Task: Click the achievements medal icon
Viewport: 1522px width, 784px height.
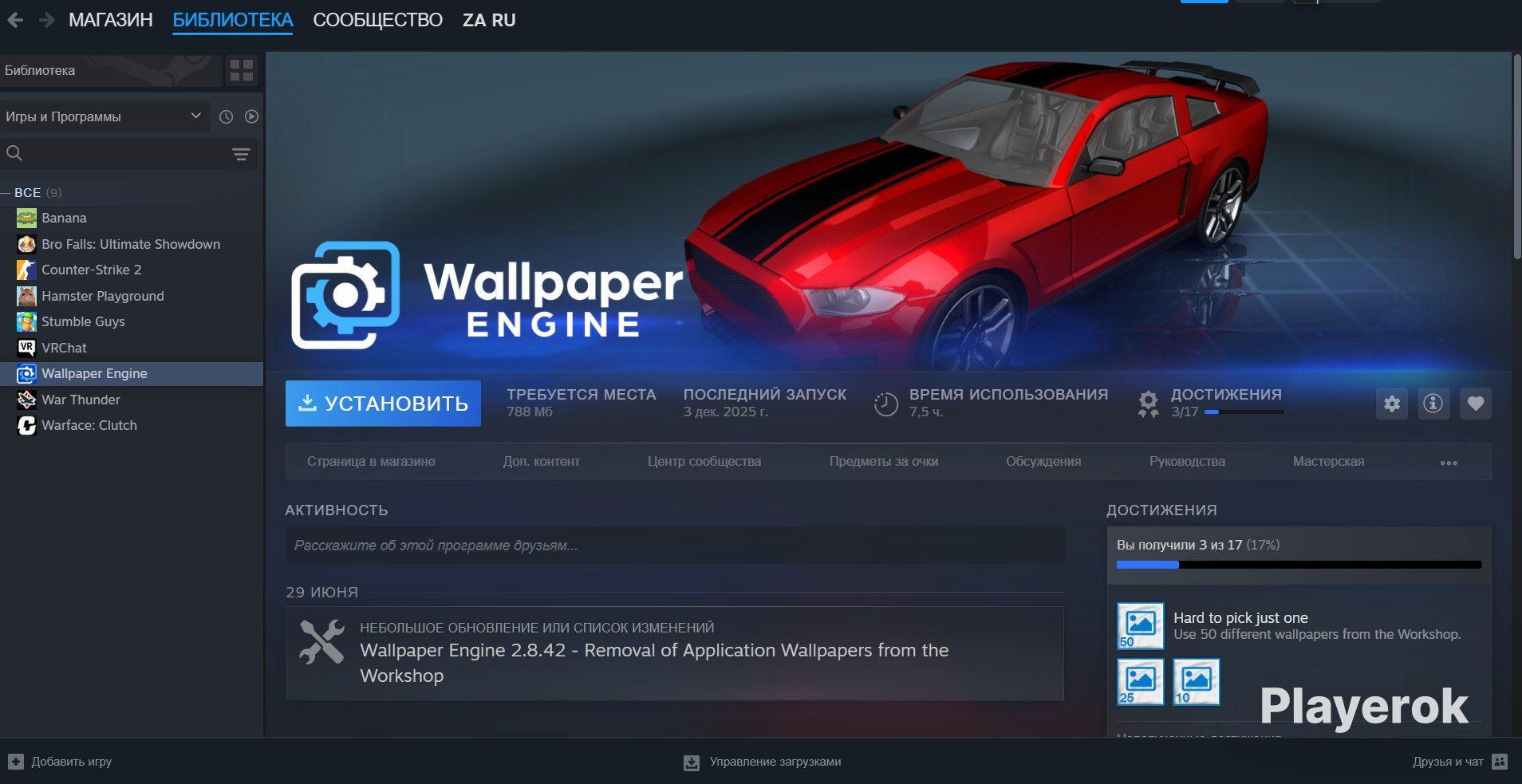Action: point(1148,404)
